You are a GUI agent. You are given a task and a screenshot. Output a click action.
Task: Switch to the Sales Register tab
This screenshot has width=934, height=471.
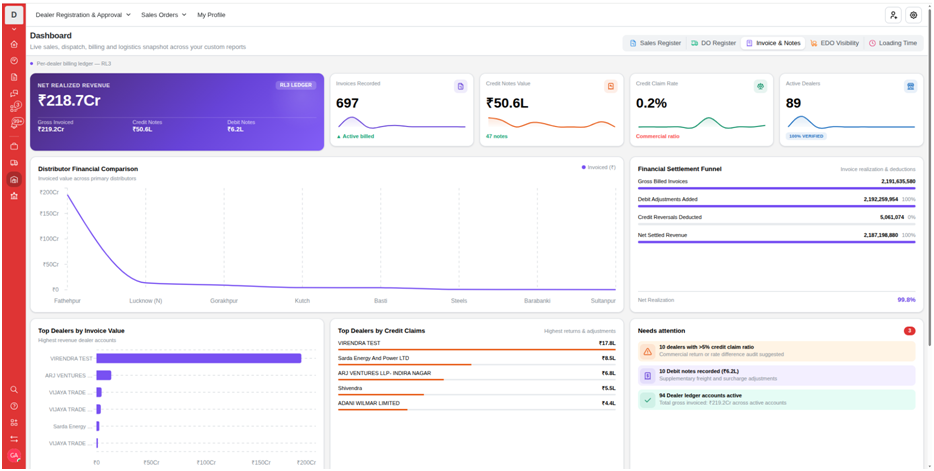click(655, 43)
